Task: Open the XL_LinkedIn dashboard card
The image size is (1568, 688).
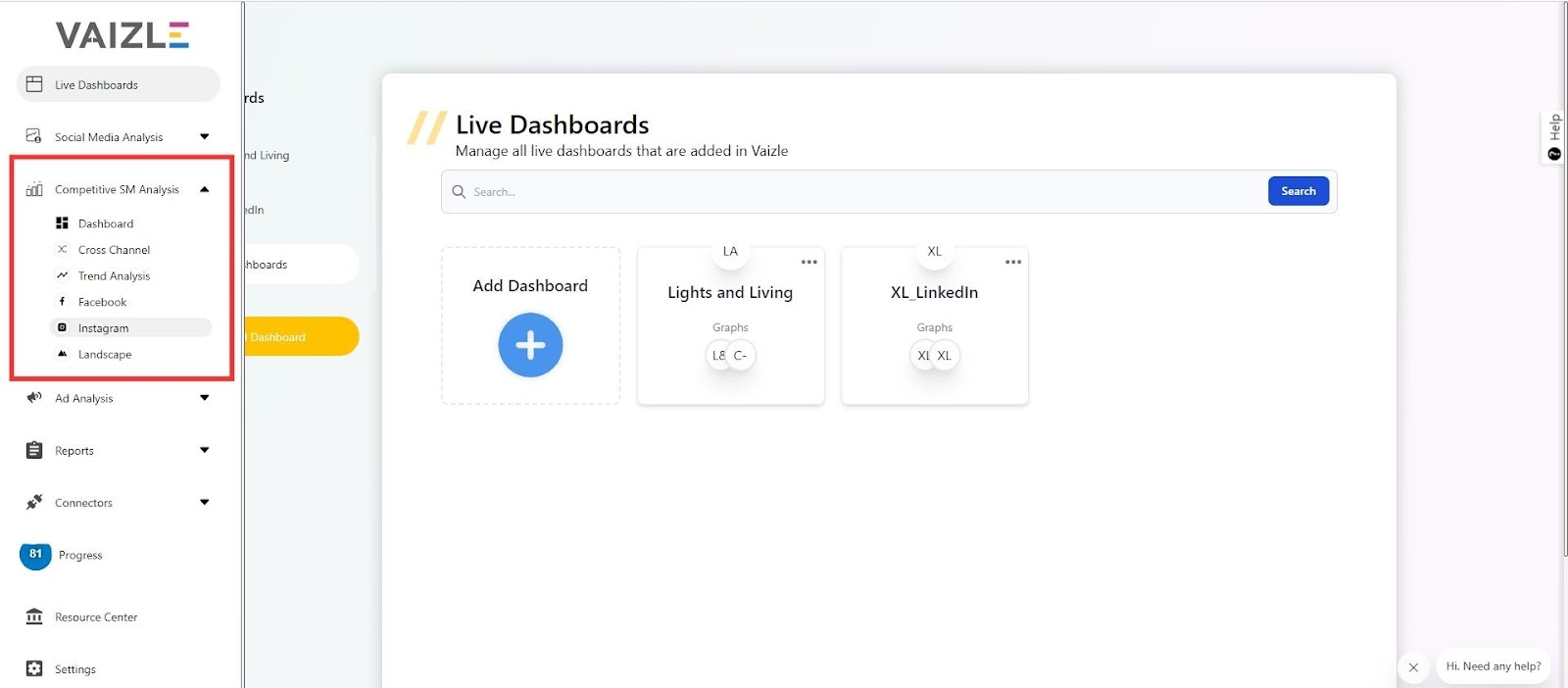Action: 934,326
